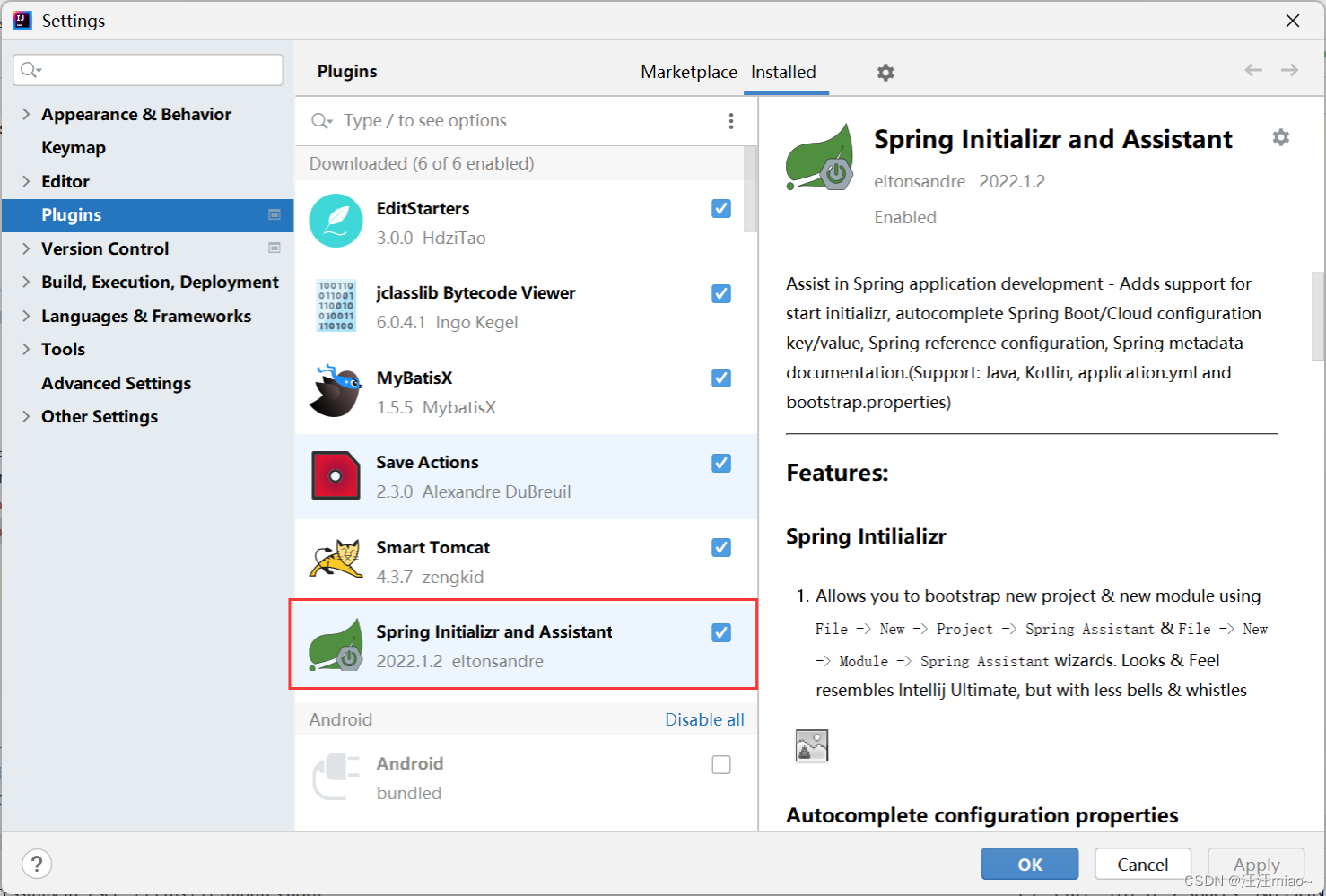The image size is (1326, 896).
Task: Click the 'Smart Tomcat' plugin name
Action: pyautogui.click(x=433, y=547)
